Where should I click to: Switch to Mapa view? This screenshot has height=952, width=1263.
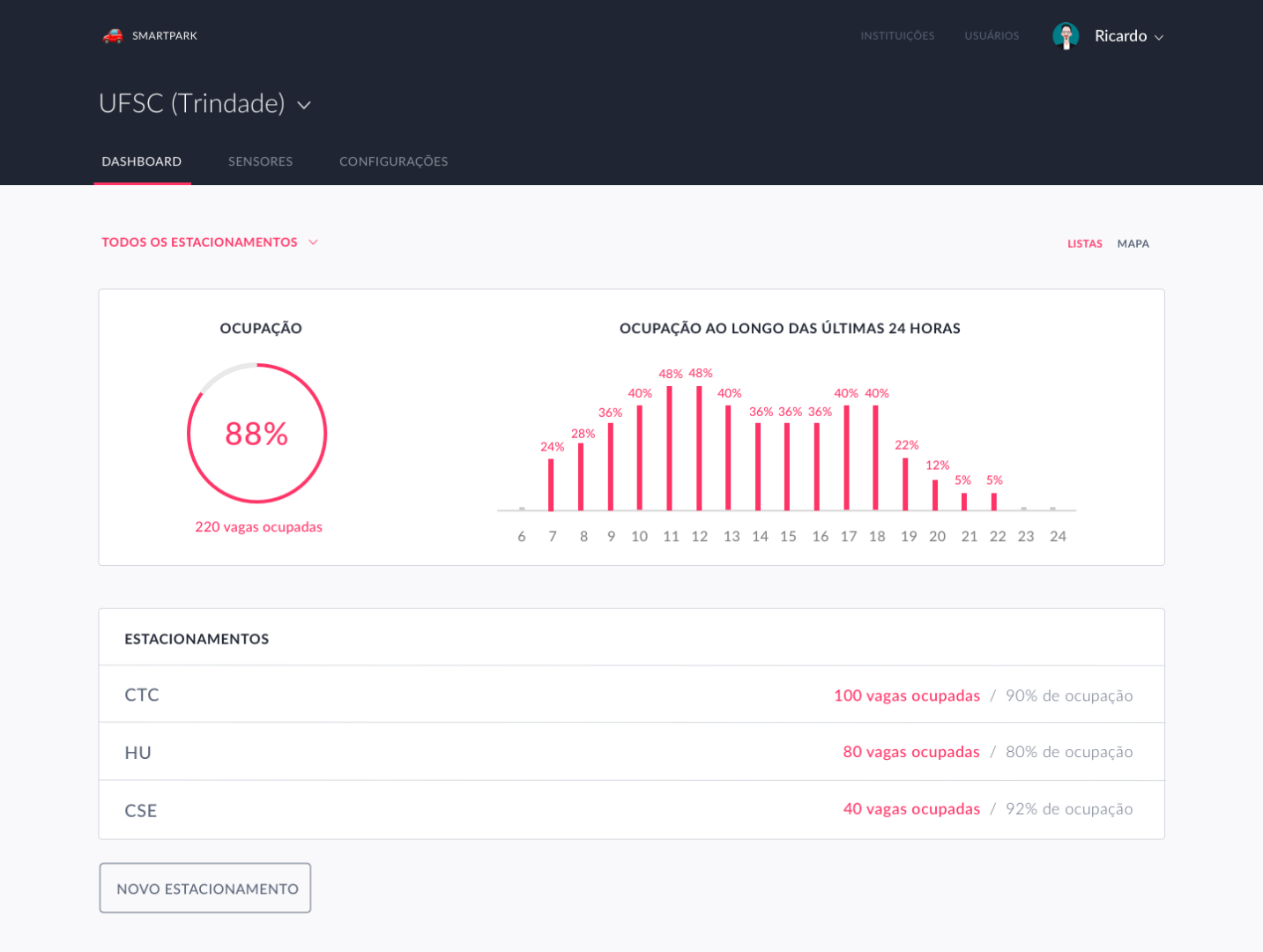tap(1133, 243)
